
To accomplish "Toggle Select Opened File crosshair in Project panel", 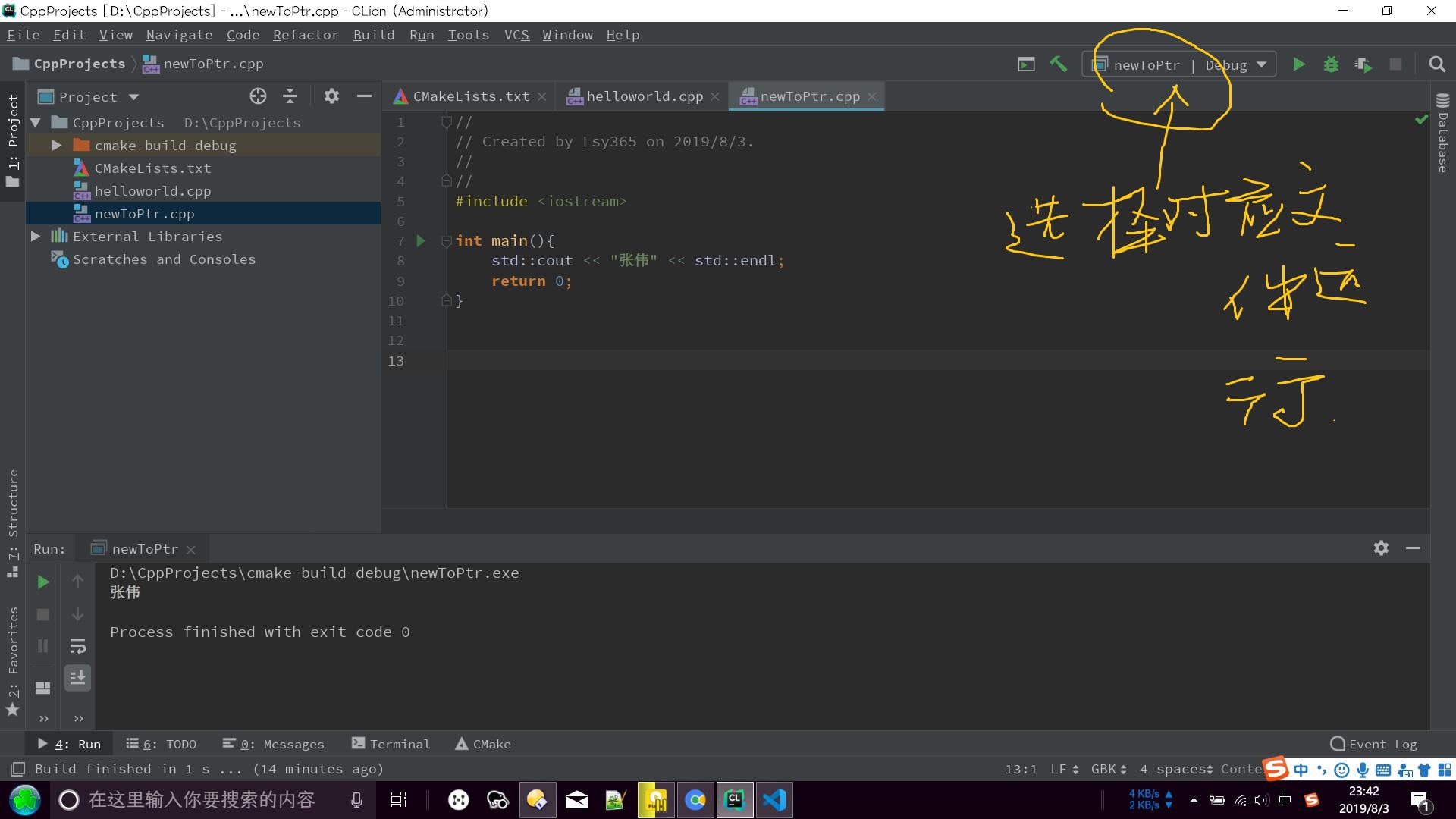I will point(258,96).
